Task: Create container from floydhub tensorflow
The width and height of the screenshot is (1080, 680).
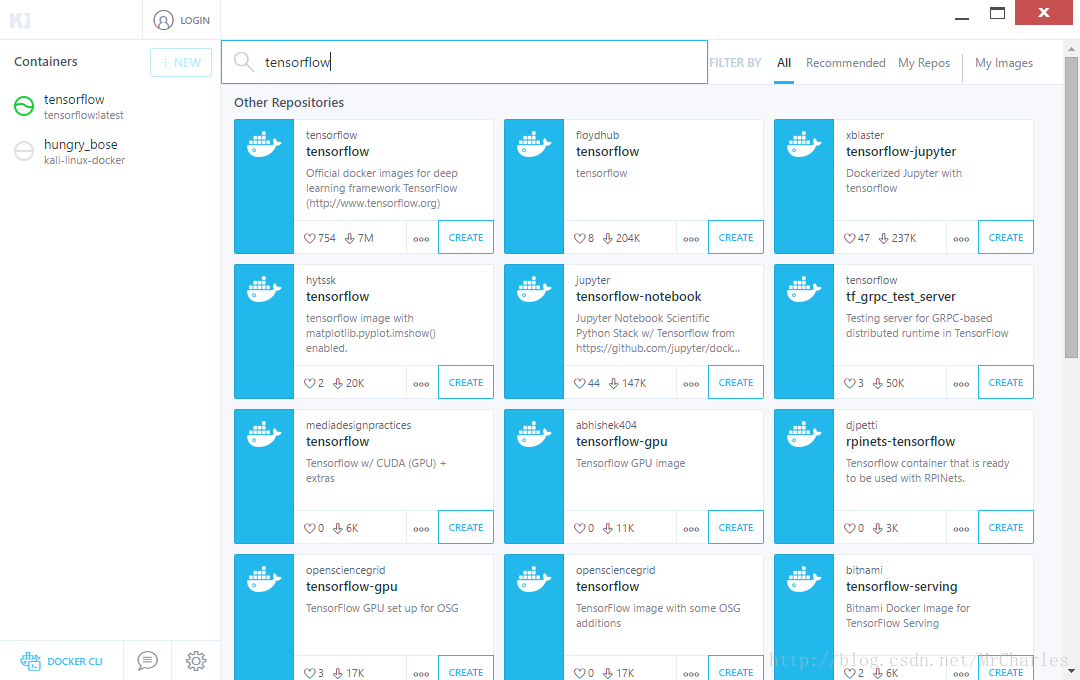Action: click(736, 237)
